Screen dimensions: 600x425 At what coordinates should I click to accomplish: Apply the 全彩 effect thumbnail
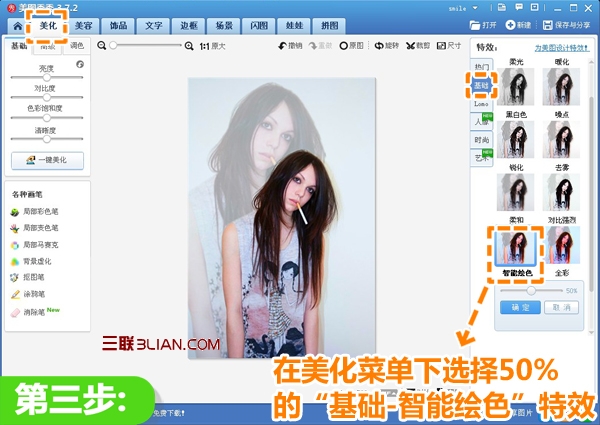(562, 245)
